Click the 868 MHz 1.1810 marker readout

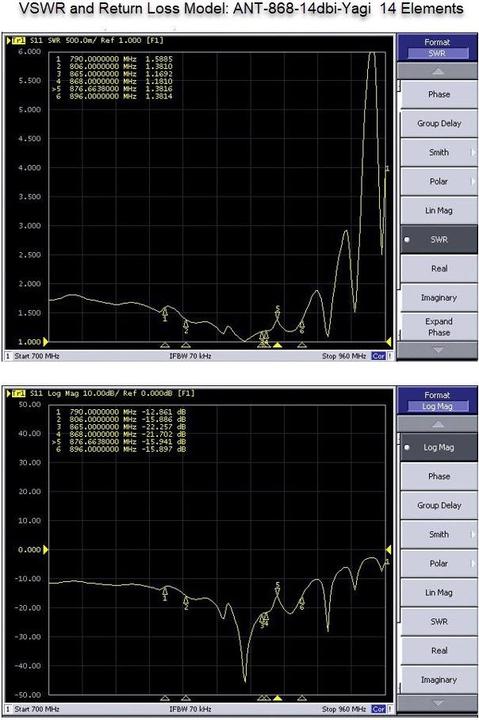point(114,81)
